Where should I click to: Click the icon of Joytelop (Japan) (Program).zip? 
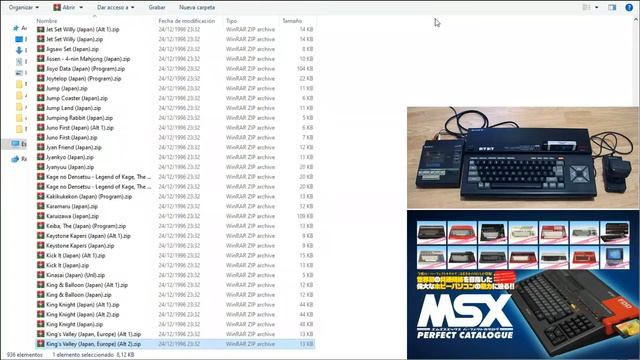point(40,78)
